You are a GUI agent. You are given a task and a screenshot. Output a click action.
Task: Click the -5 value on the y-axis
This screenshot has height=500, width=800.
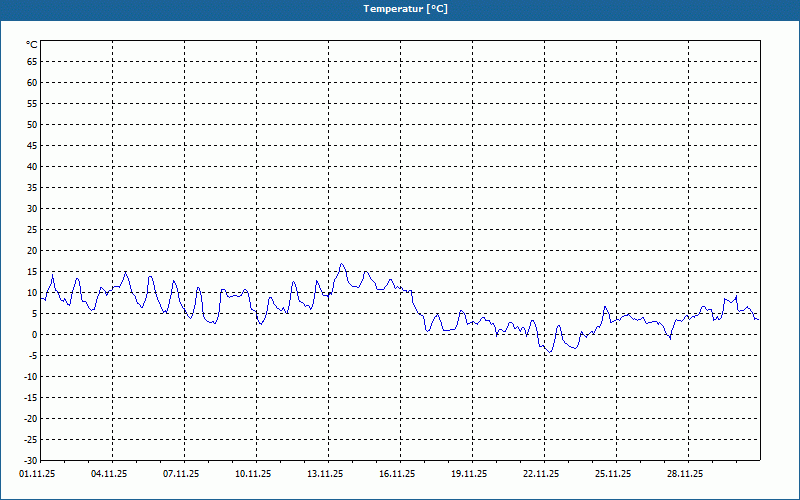[x=33, y=356]
